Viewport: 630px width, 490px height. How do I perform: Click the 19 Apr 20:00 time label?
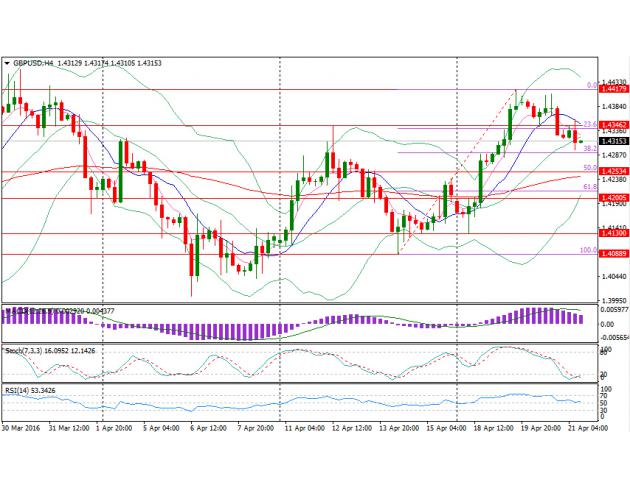click(541, 428)
